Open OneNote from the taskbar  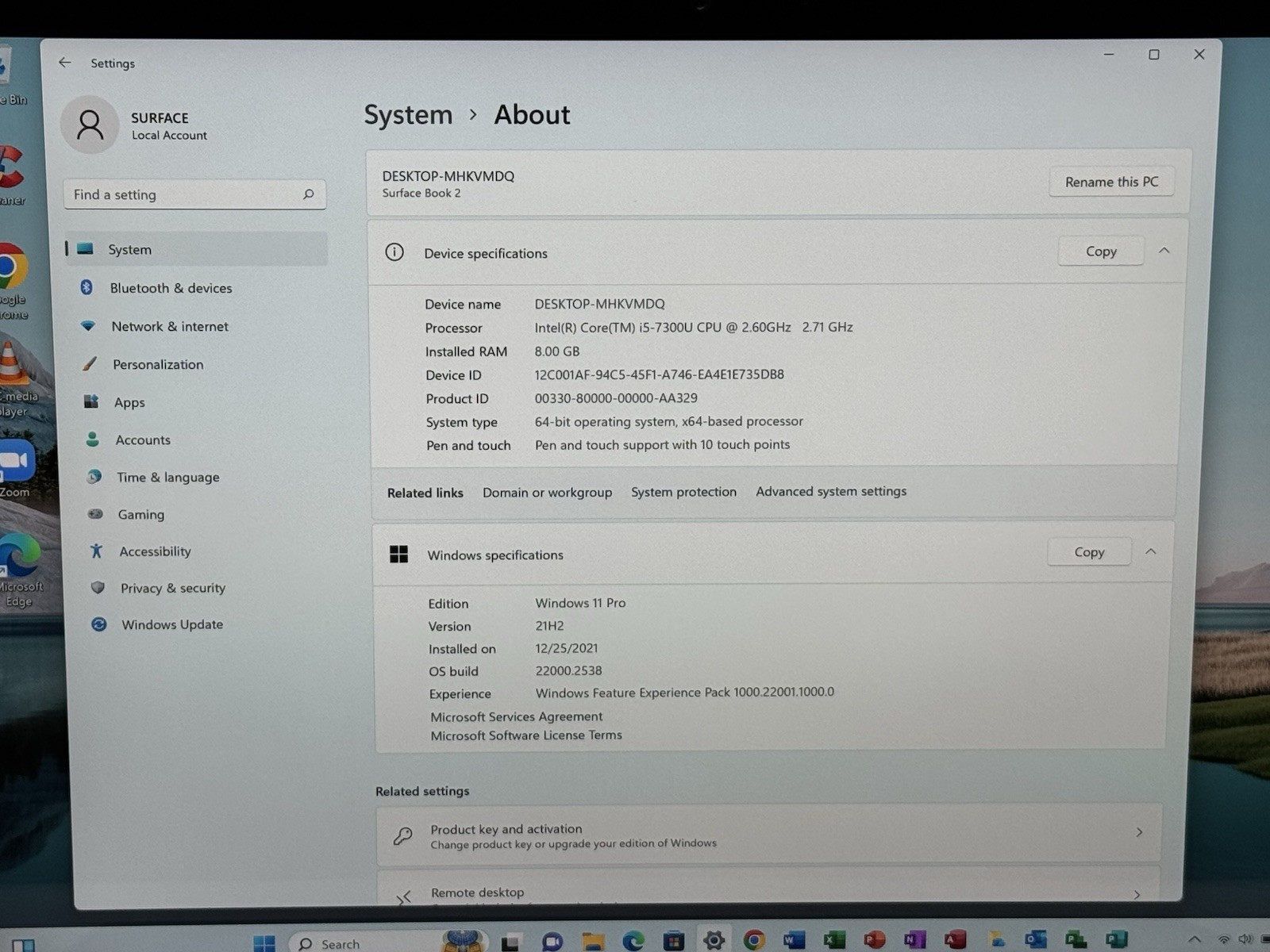(x=914, y=939)
